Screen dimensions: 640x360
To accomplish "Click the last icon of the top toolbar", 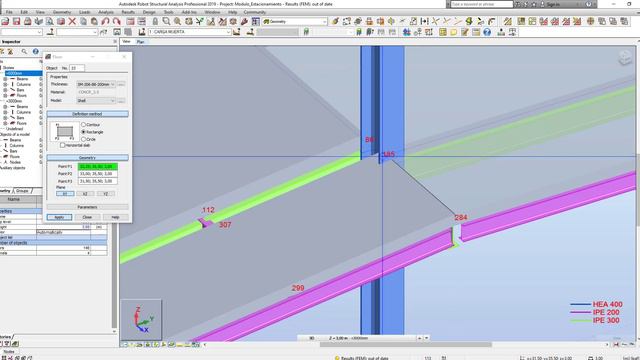I will click(x=624, y=21).
